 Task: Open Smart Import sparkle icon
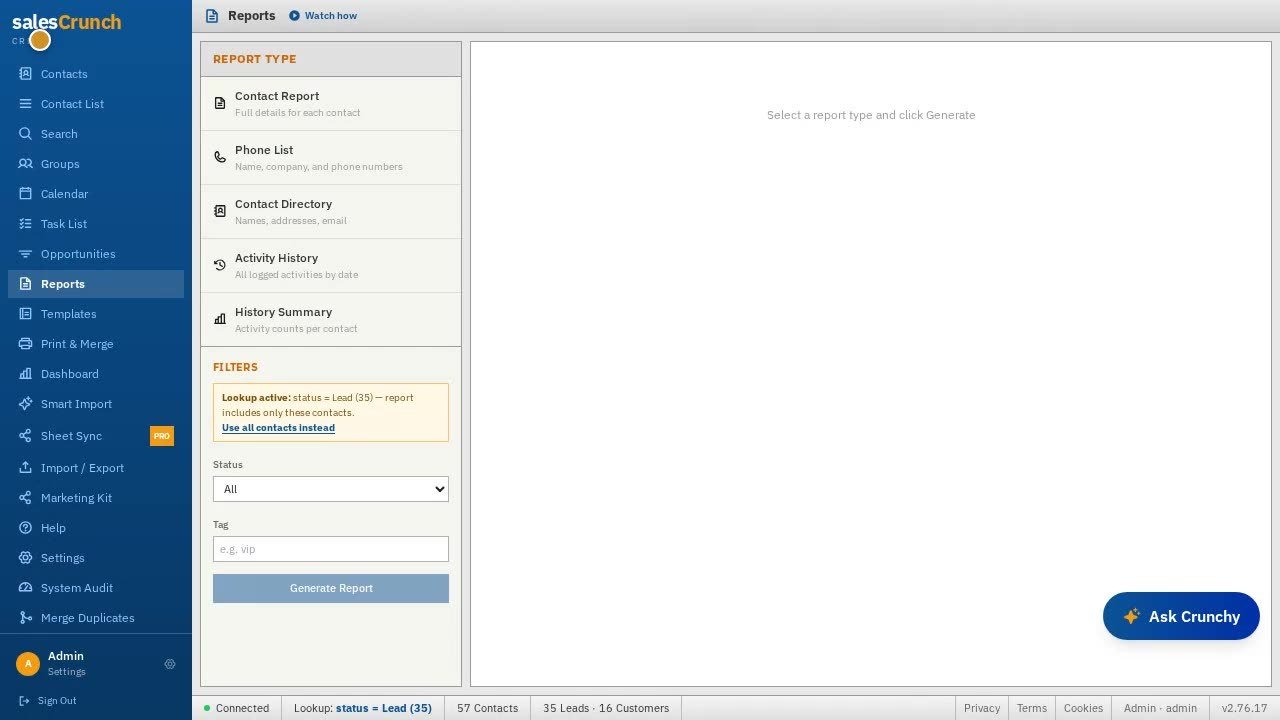[x=25, y=404]
